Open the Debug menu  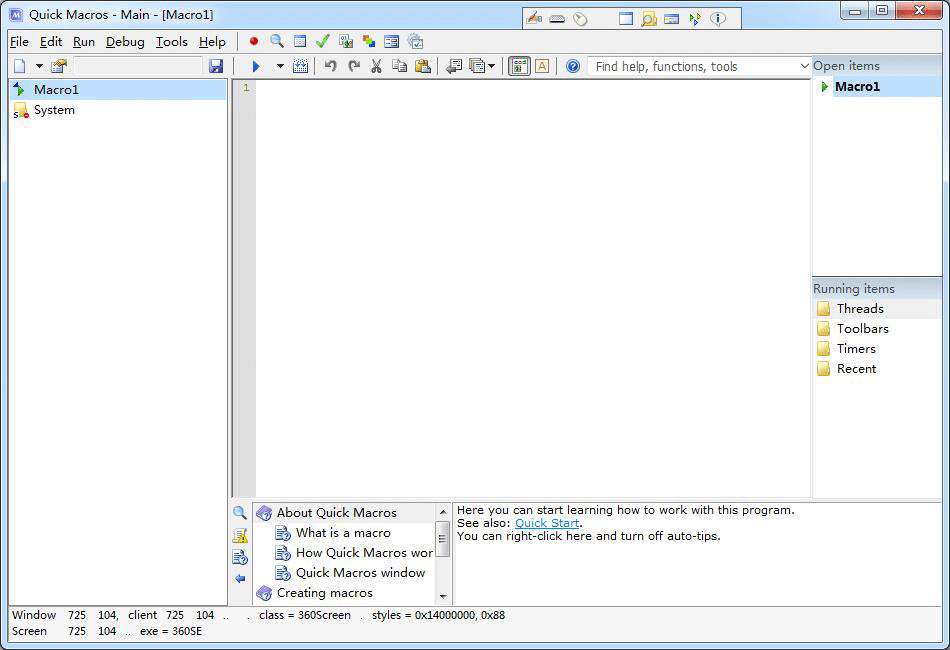tap(125, 42)
